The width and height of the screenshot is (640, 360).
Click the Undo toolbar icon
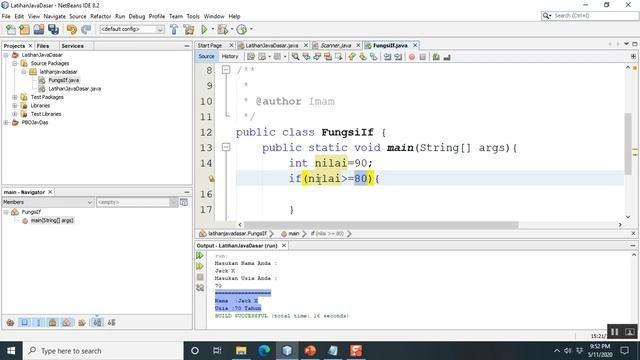[72, 29]
